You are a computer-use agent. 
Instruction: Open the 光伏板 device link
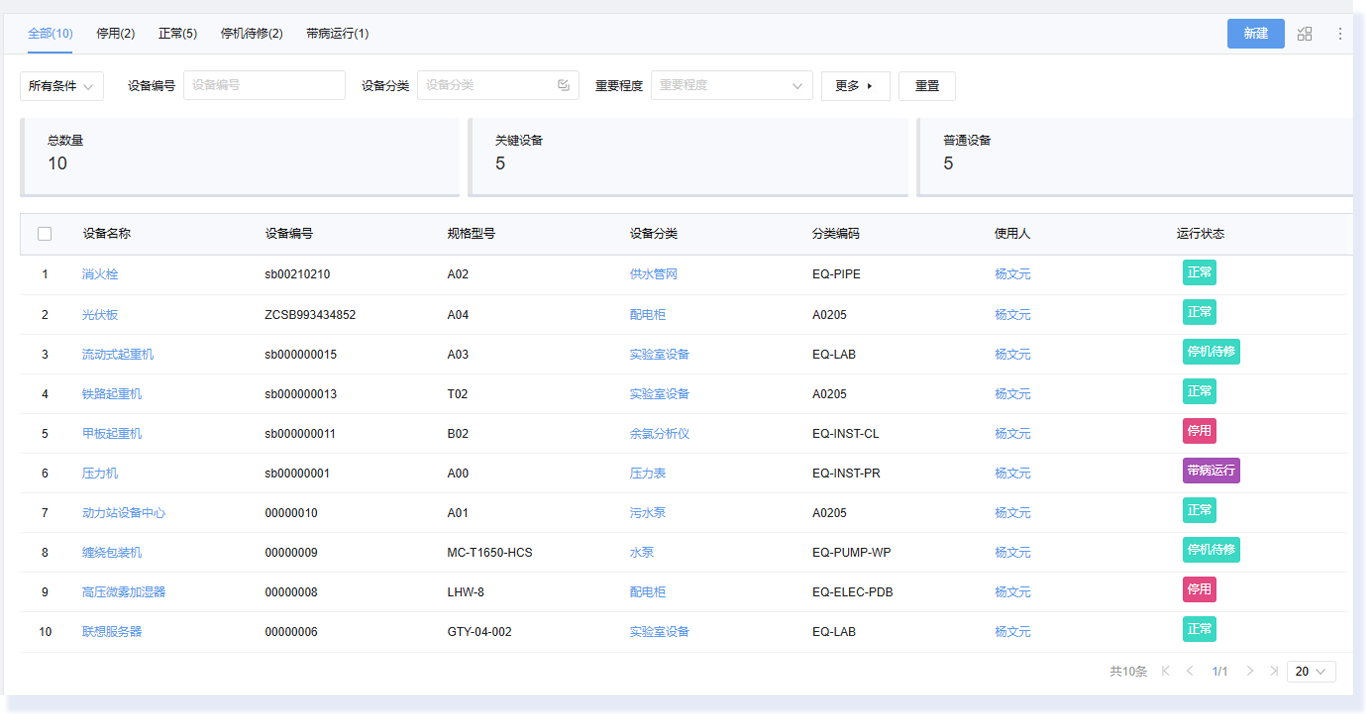click(100, 314)
